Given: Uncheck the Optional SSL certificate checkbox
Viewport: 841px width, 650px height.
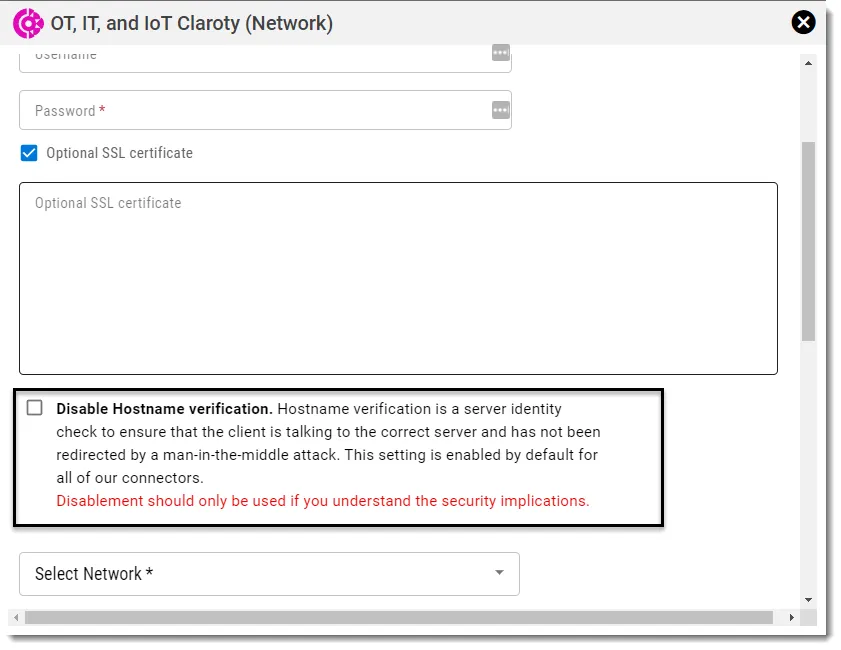Looking at the screenshot, I should 29,153.
